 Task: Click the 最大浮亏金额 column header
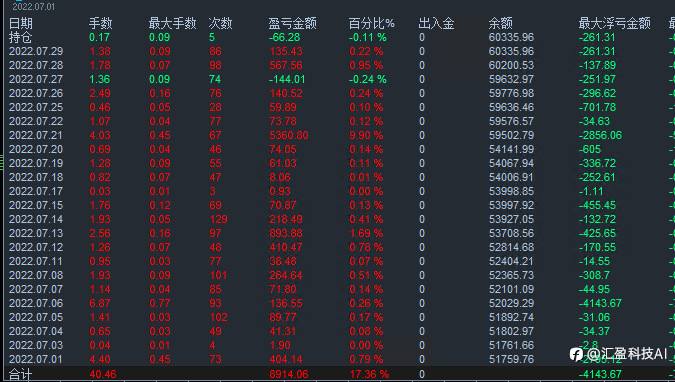point(614,23)
